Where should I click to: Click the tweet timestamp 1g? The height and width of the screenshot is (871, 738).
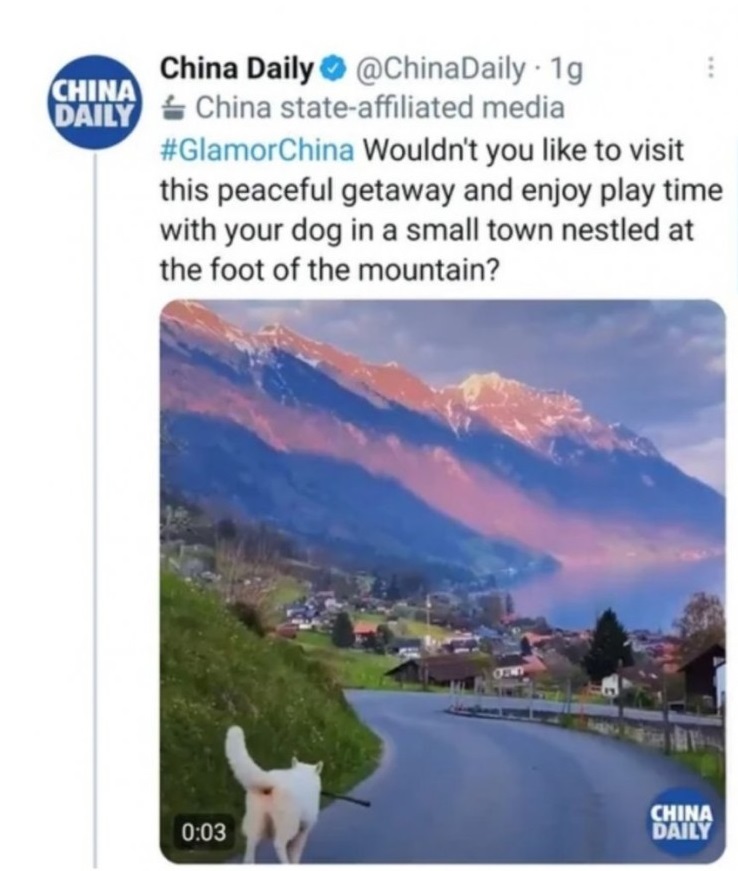pos(565,69)
